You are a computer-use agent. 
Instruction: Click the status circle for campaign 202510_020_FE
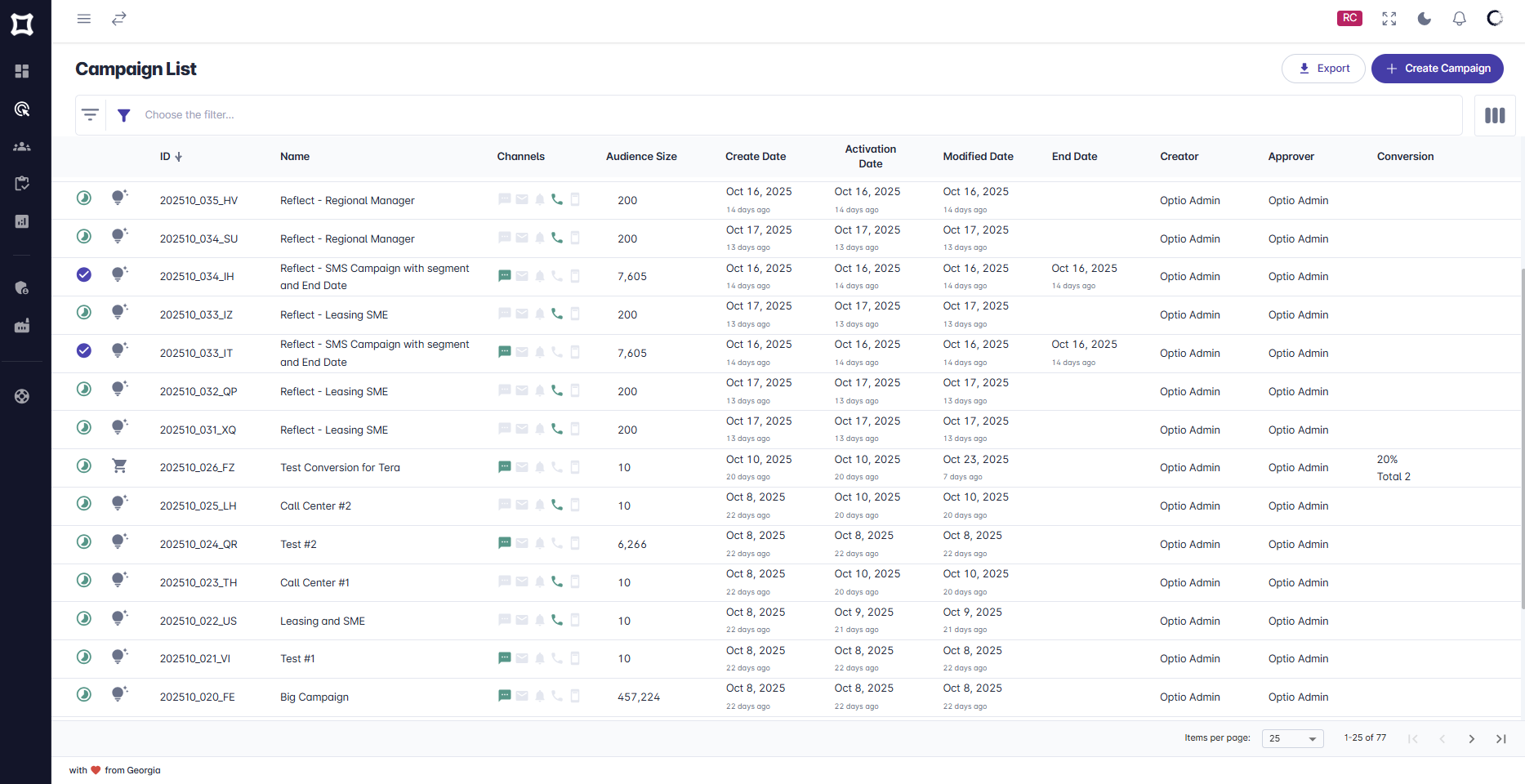coord(83,695)
